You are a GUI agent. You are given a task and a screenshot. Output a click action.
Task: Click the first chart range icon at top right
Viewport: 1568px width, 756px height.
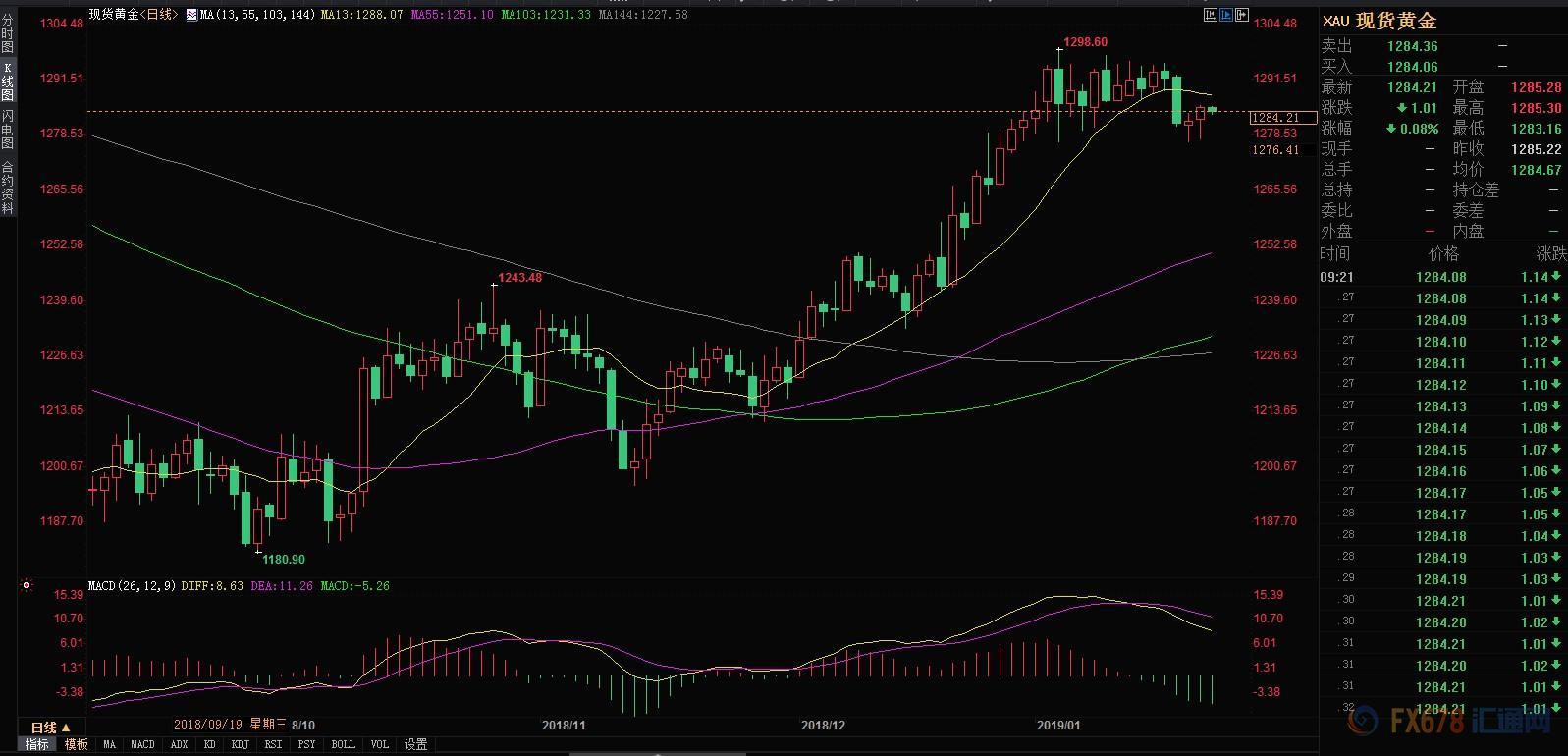click(1210, 15)
